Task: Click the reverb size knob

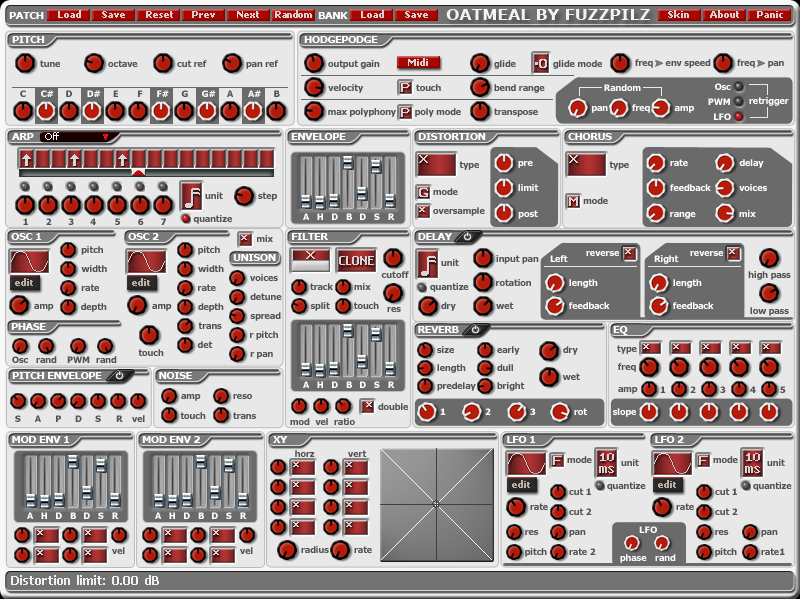Action: click(425, 350)
